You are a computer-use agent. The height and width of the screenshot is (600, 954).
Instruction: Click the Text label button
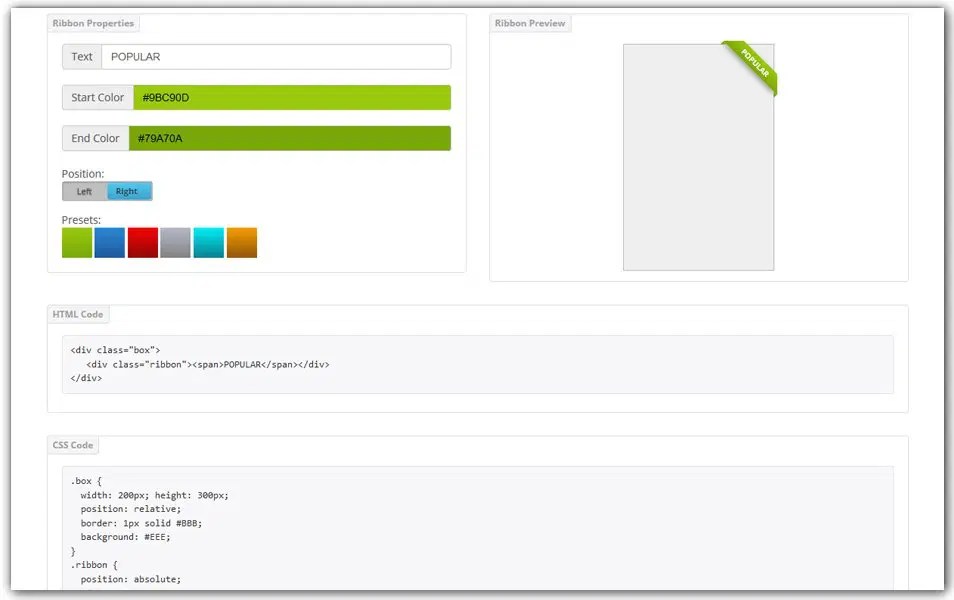click(x=82, y=56)
